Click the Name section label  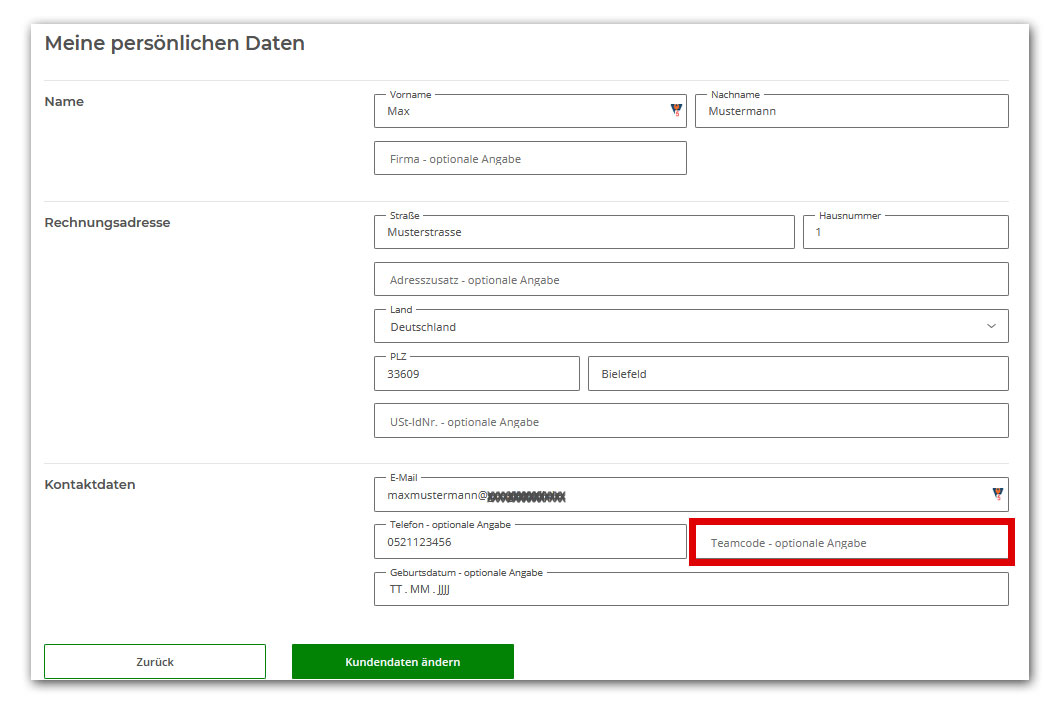[64, 102]
